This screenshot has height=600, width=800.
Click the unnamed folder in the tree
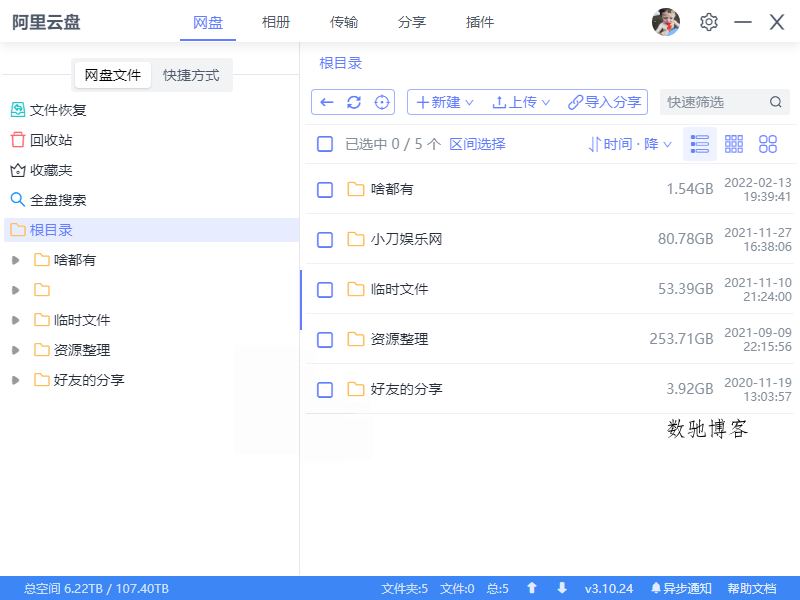(x=42, y=290)
